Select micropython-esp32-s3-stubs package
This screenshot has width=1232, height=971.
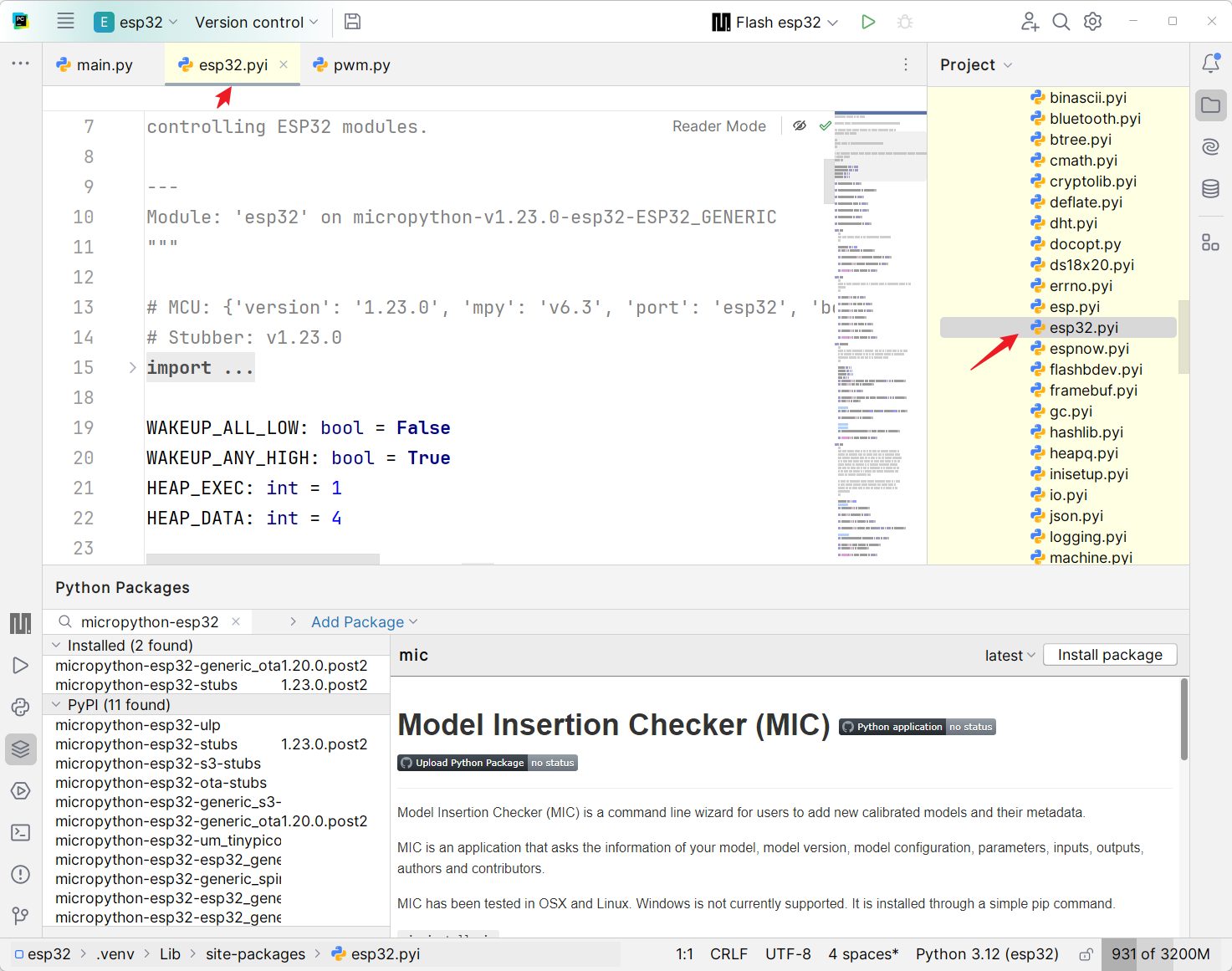pos(158,764)
